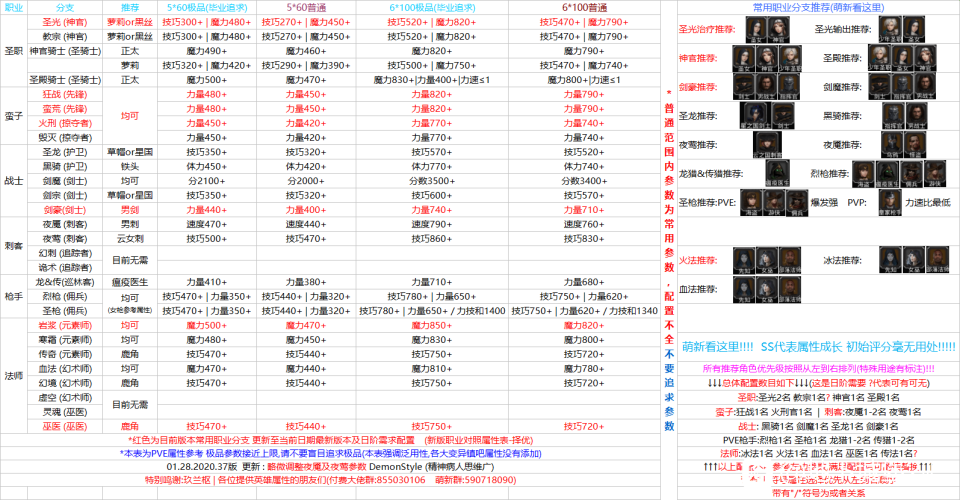Select the 女巫 portrait beside 血法推荐
960x500 pixels.
tap(766, 289)
